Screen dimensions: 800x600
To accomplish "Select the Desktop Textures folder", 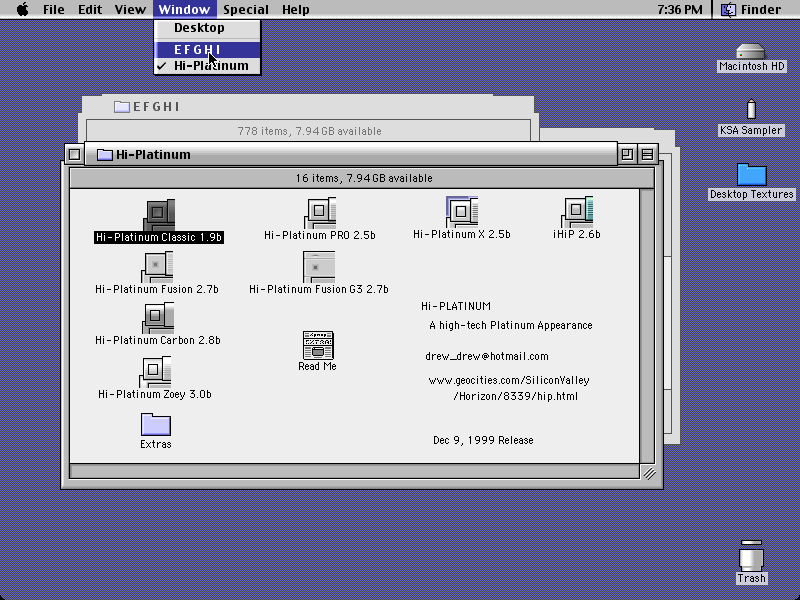I will click(752, 174).
